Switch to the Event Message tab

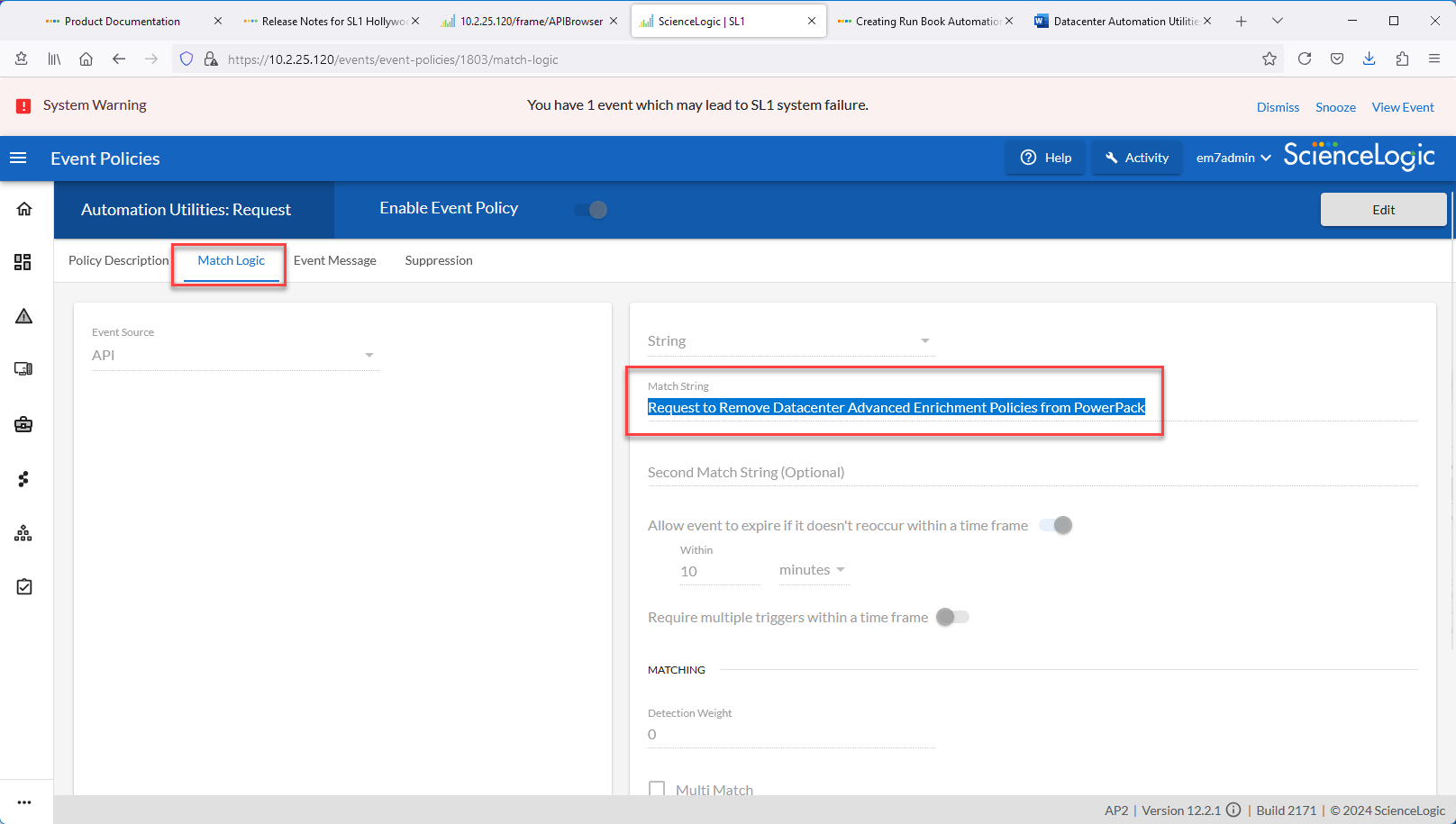point(335,261)
